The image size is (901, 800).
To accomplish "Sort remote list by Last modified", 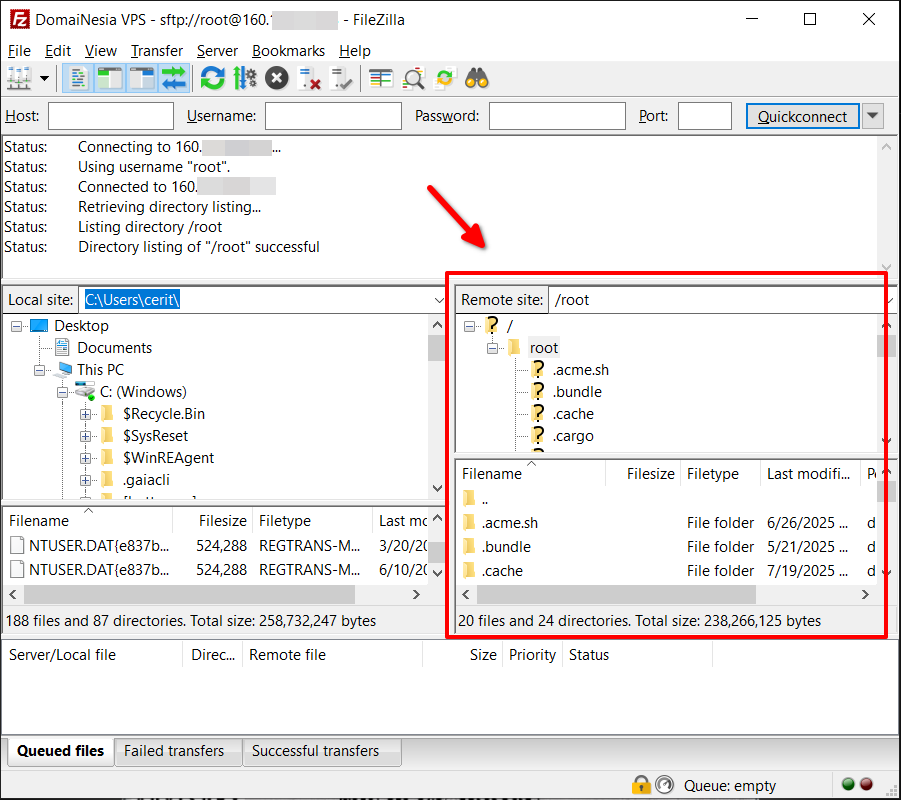I will pos(810,474).
